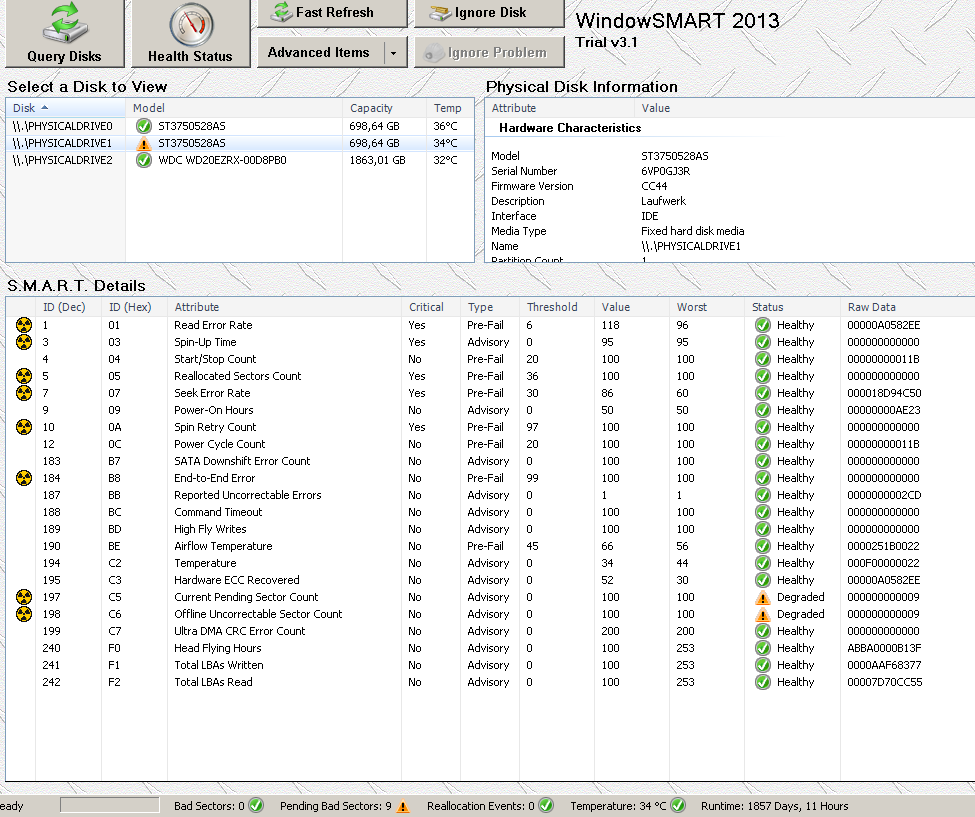Click the Serial Number value 6VP0GJ3R
Screen dimensions: 975x817
[x=665, y=171]
